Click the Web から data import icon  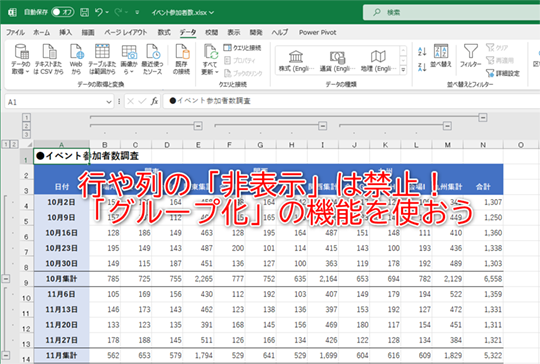76,59
